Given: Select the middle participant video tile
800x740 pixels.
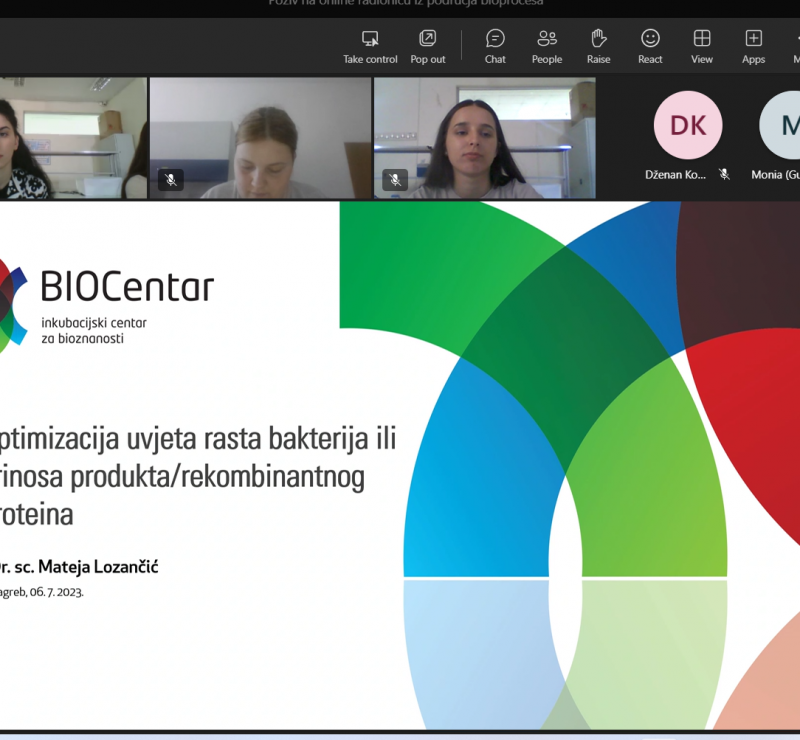Looking at the screenshot, I should click(260, 138).
